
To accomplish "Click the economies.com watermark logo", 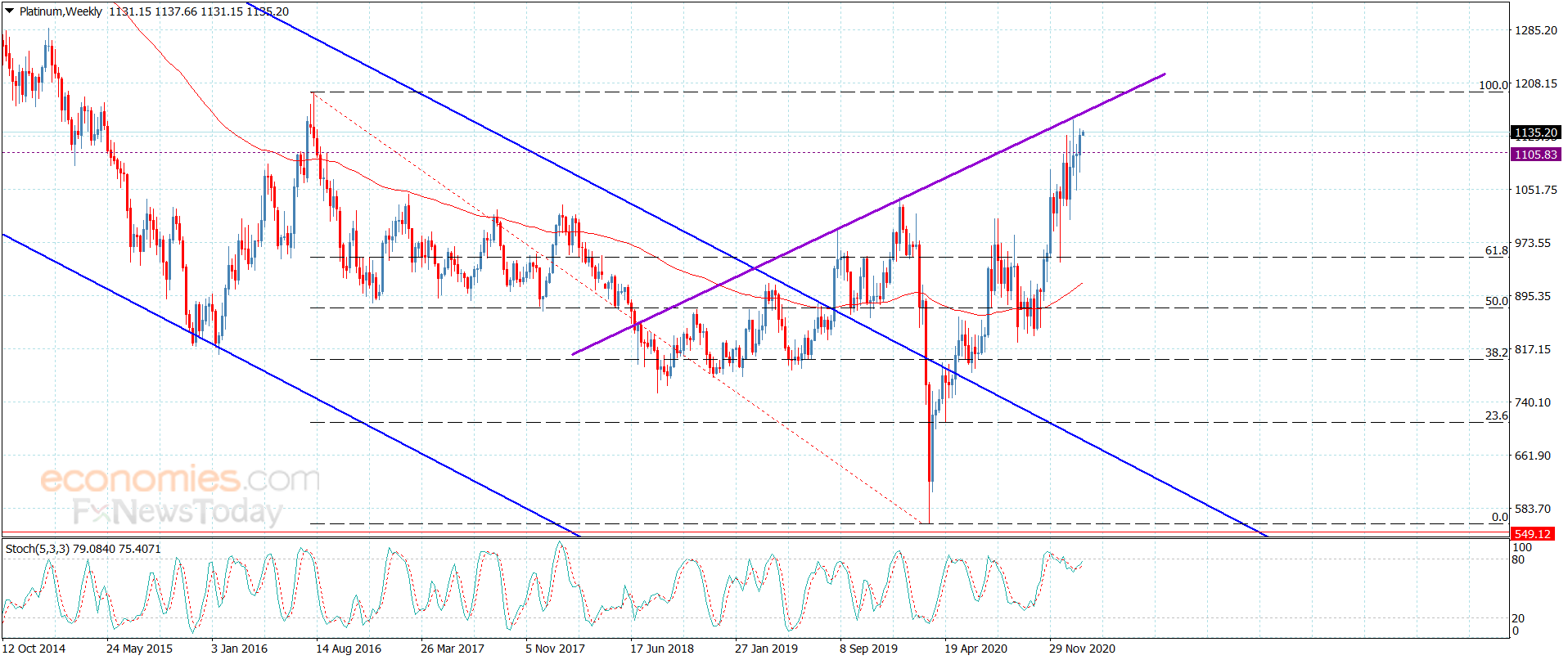I will tap(180, 478).
